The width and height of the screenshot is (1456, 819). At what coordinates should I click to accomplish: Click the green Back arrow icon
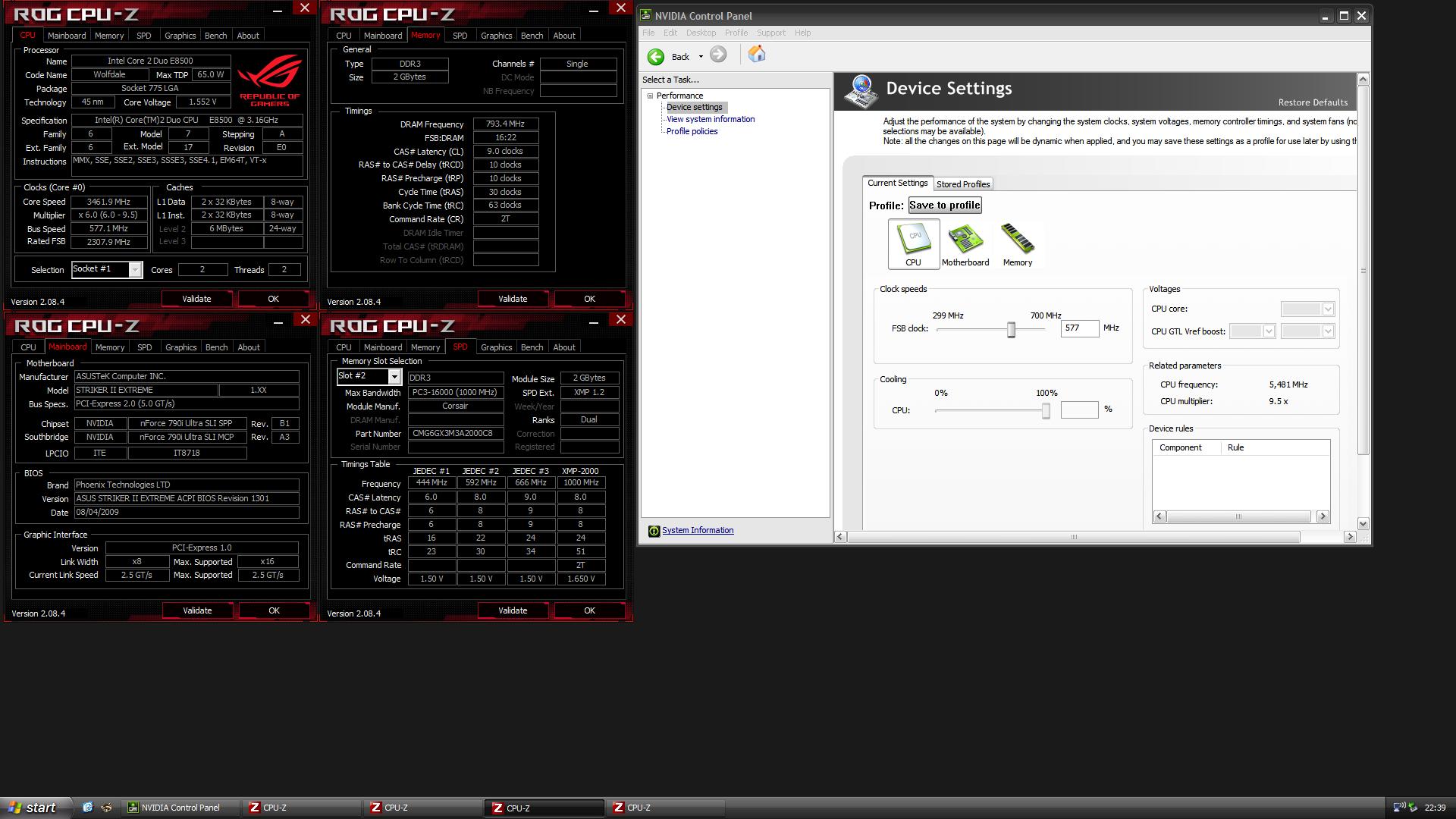(656, 57)
